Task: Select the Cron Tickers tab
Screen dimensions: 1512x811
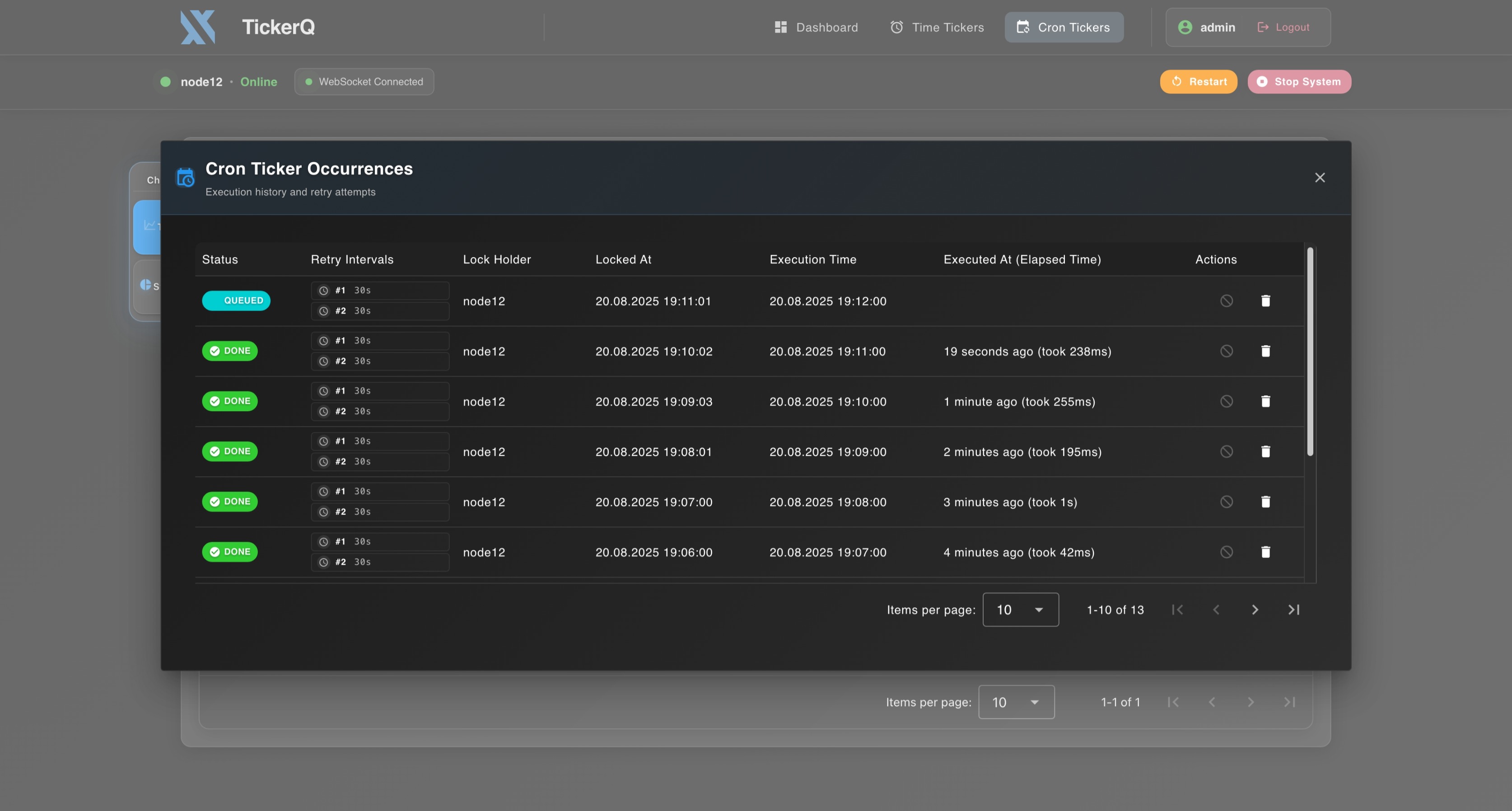Action: [1064, 27]
